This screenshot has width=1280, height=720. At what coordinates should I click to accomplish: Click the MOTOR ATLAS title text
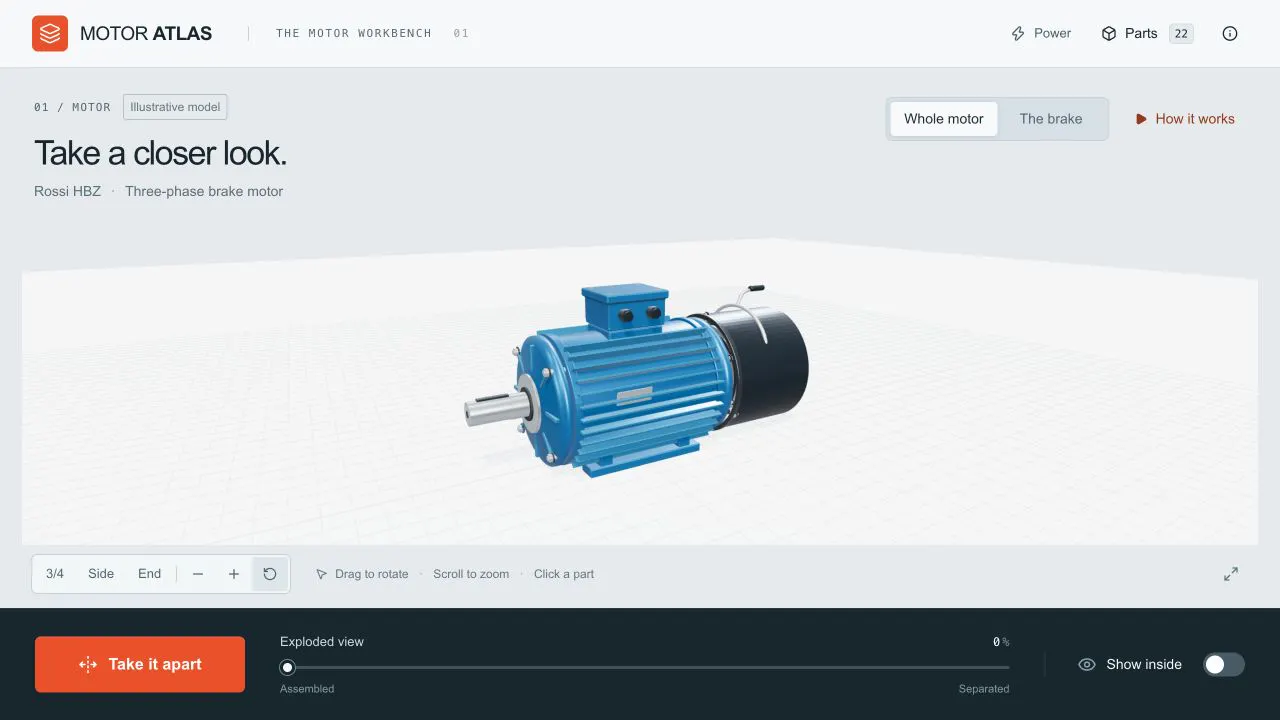(146, 33)
